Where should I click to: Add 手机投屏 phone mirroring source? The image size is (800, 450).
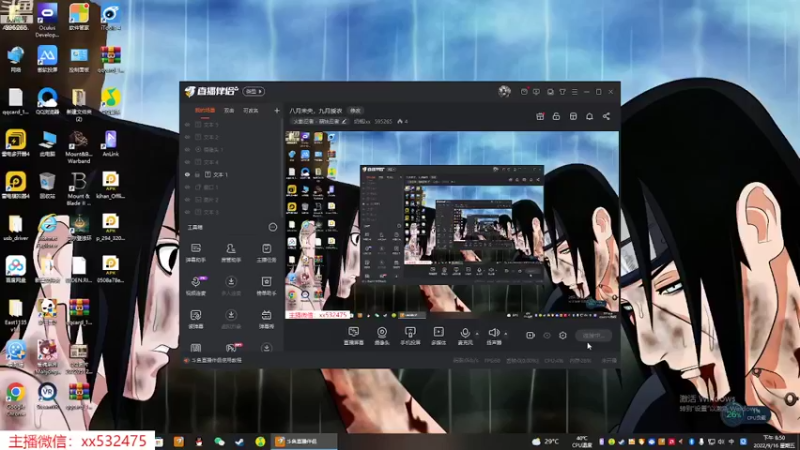pos(410,336)
